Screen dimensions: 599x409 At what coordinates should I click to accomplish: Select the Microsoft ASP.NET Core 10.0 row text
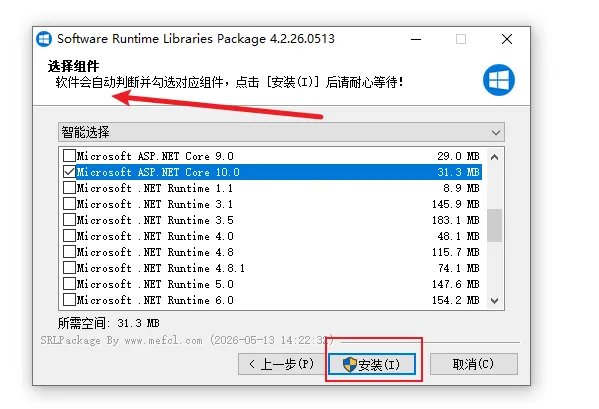coord(158,172)
